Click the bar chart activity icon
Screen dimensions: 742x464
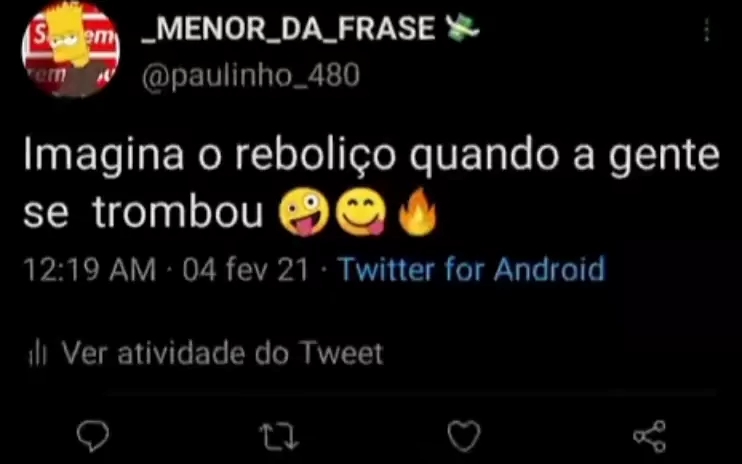[37, 353]
